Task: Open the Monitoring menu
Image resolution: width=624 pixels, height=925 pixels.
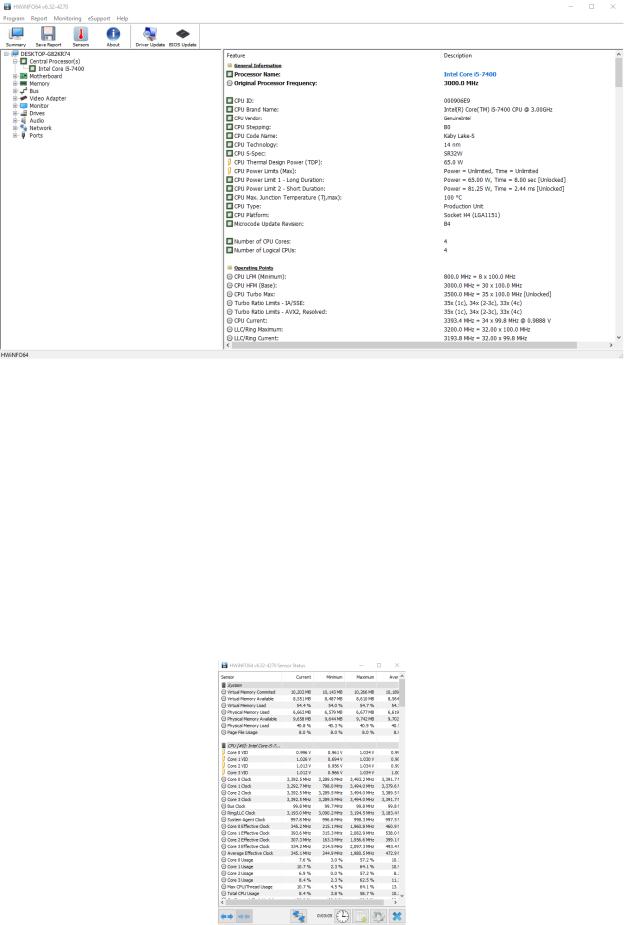Action: (x=67, y=18)
